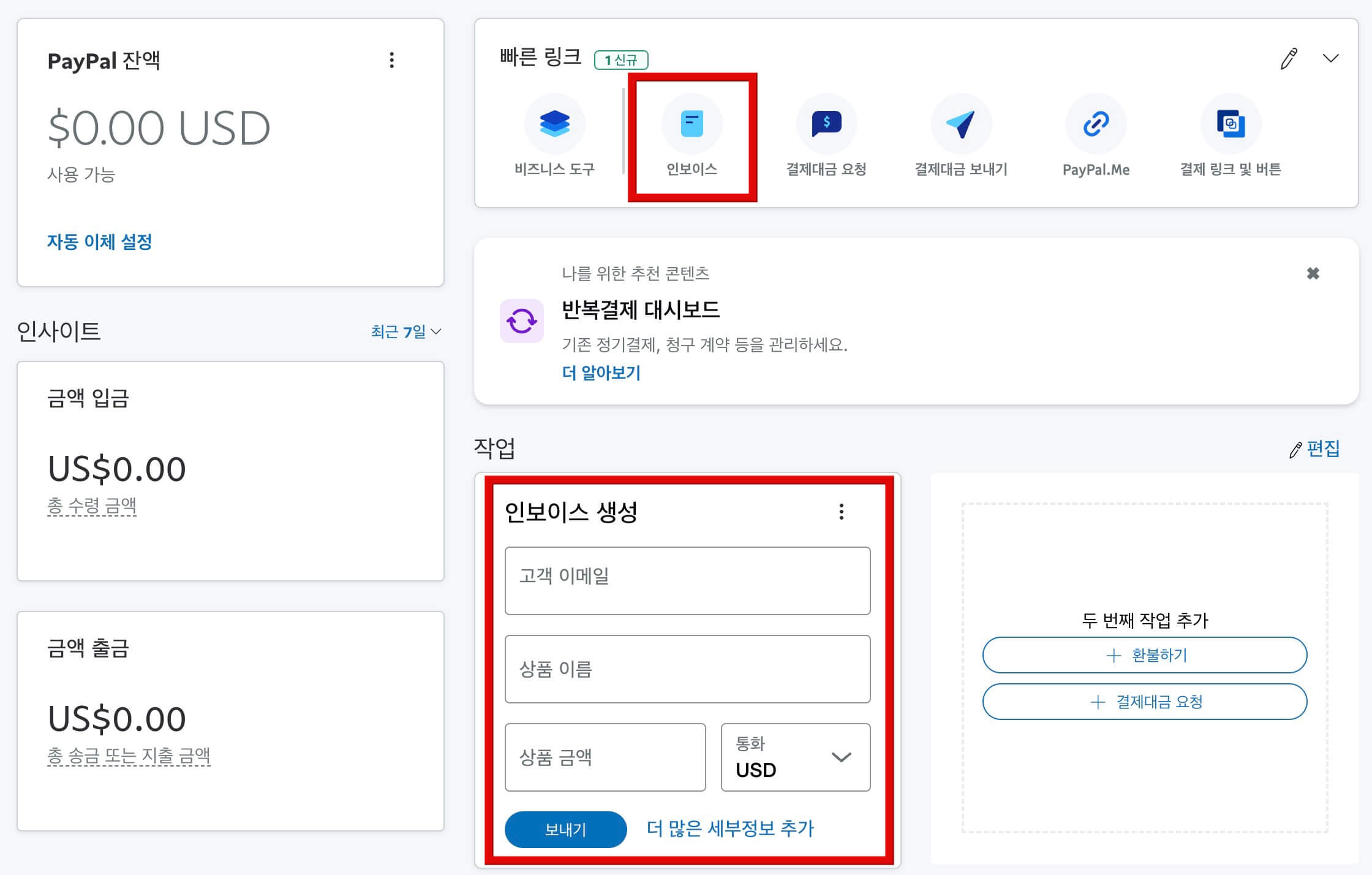Click the 사용 가능 label under balance
The height and width of the screenshot is (875, 1372).
pyautogui.click(x=81, y=175)
